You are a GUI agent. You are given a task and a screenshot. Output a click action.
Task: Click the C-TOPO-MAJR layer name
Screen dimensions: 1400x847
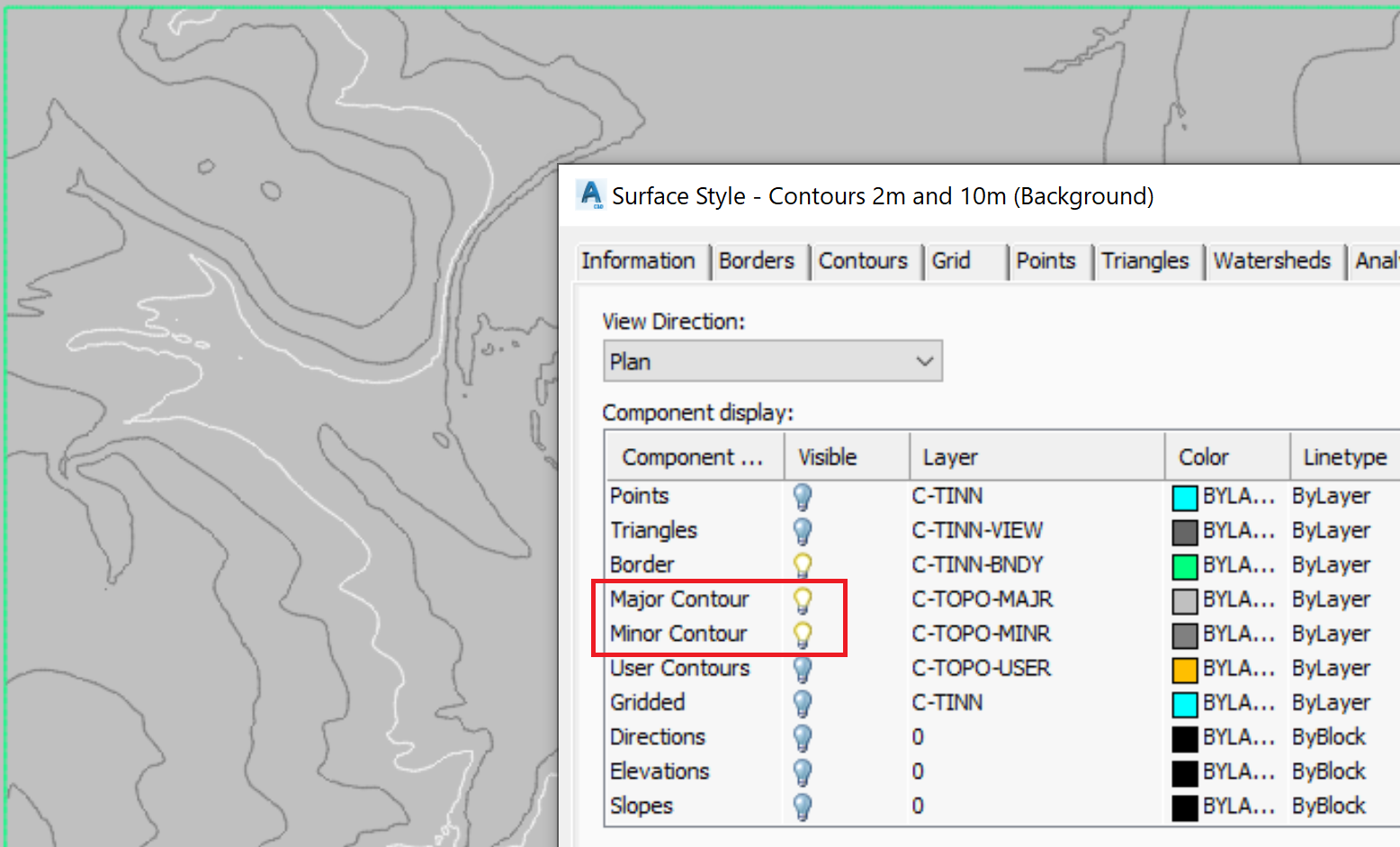[982, 599]
